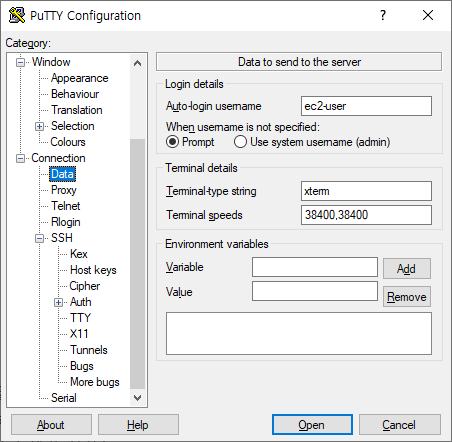Open the Translation category
Image resolution: width=452 pixels, height=442 pixels.
tap(77, 110)
